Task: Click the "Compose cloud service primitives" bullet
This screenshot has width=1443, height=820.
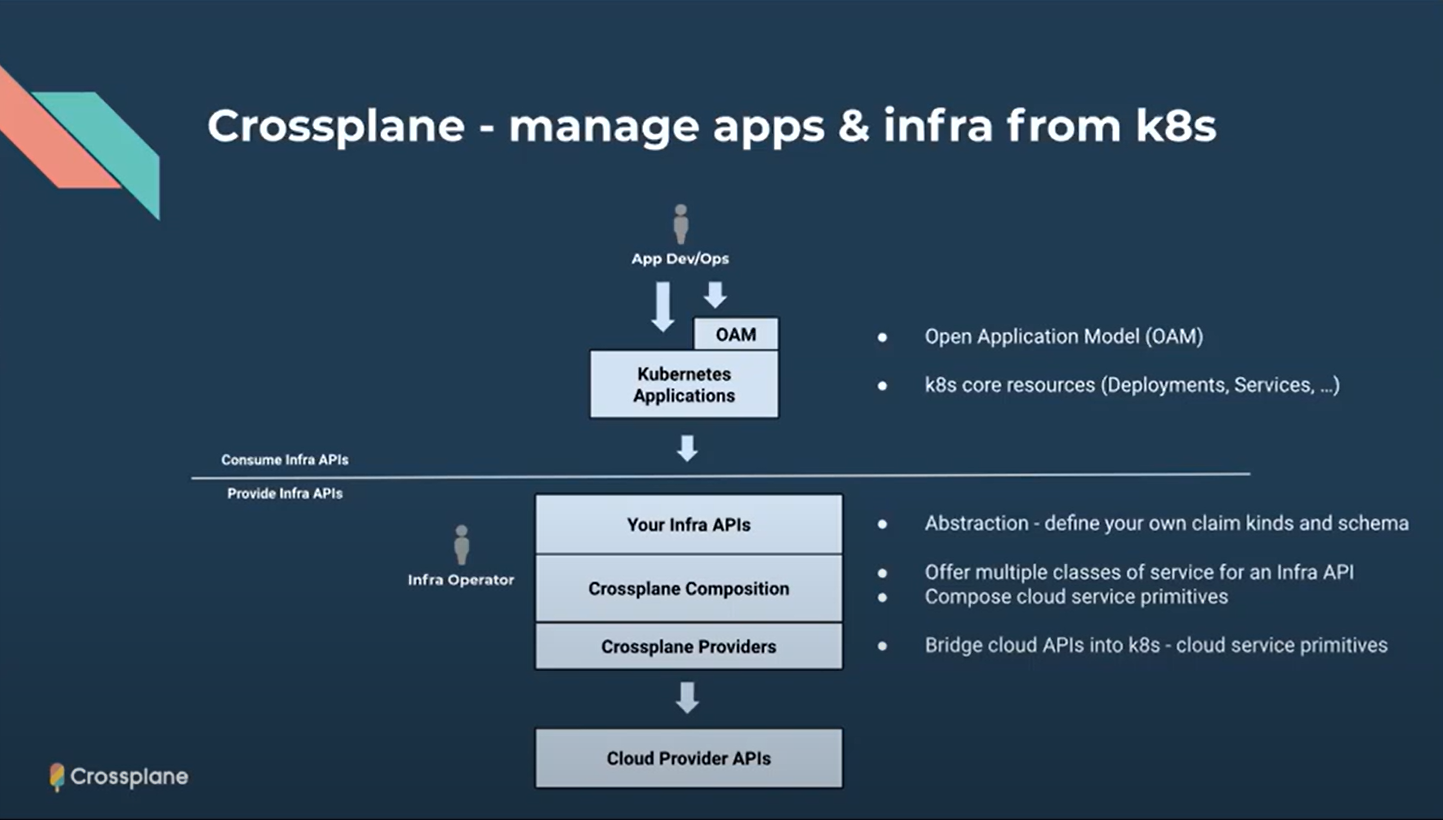Action: coord(1077,597)
